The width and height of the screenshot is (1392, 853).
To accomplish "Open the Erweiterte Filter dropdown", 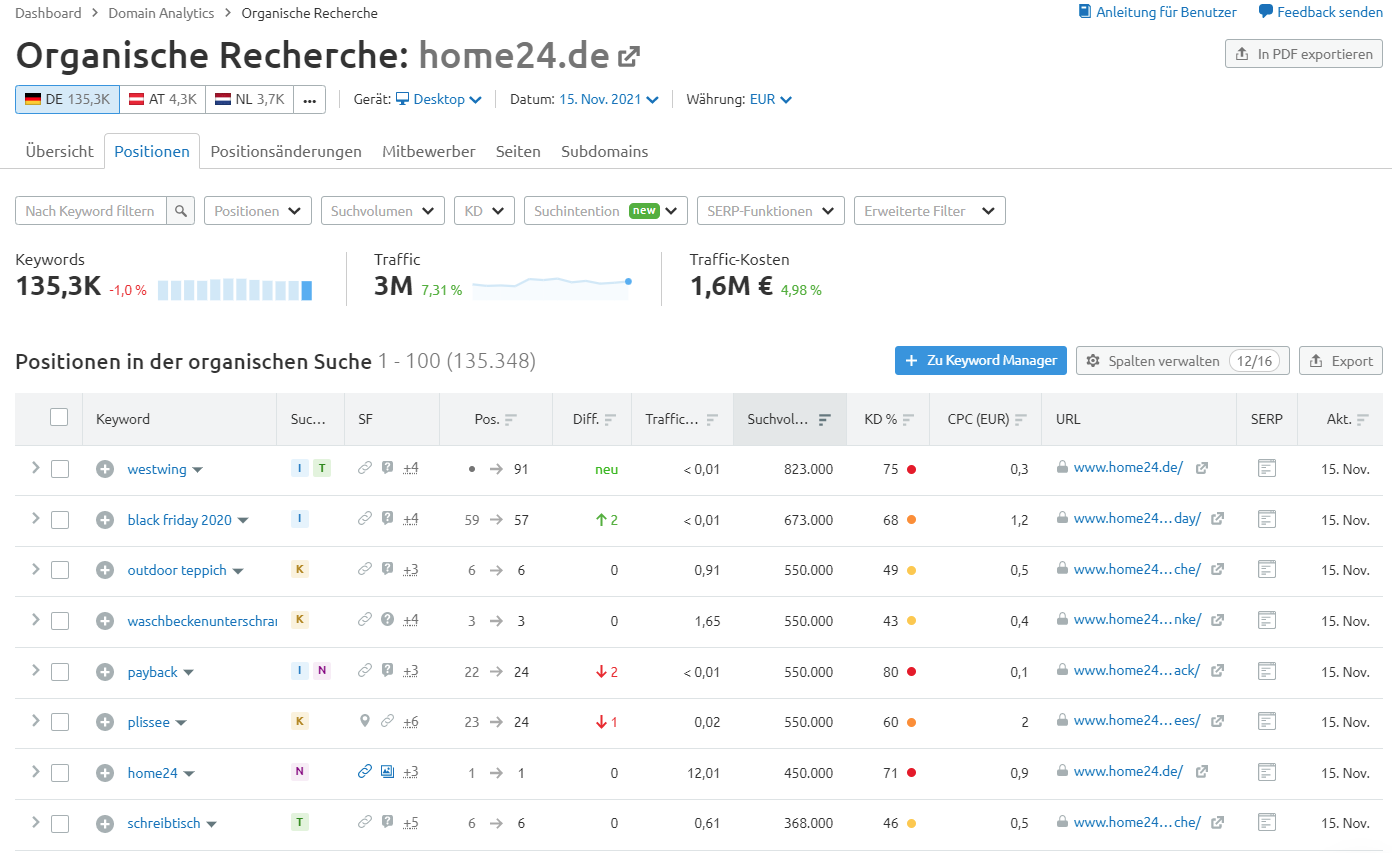I will (930, 211).
